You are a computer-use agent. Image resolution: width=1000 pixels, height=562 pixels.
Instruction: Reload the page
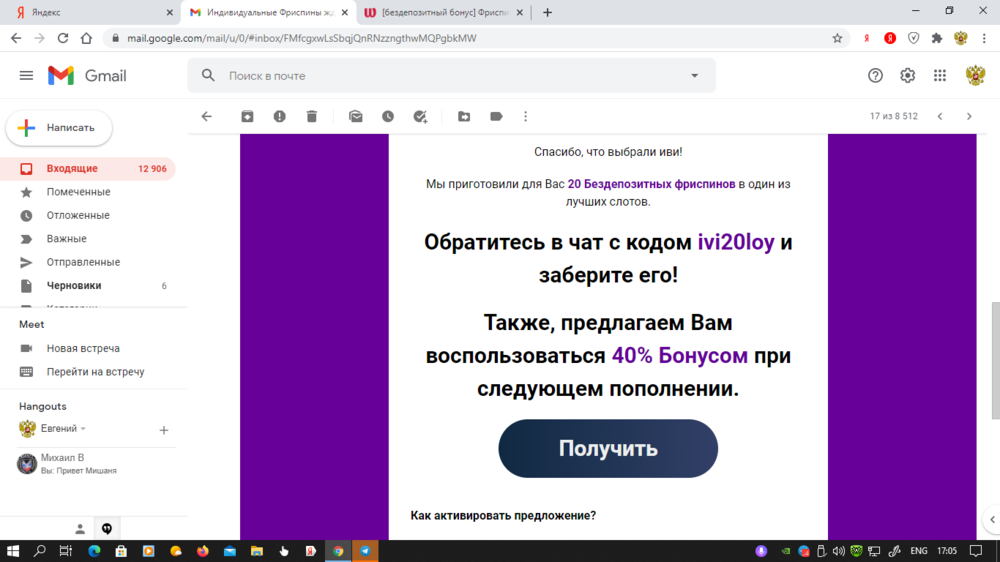click(x=62, y=38)
